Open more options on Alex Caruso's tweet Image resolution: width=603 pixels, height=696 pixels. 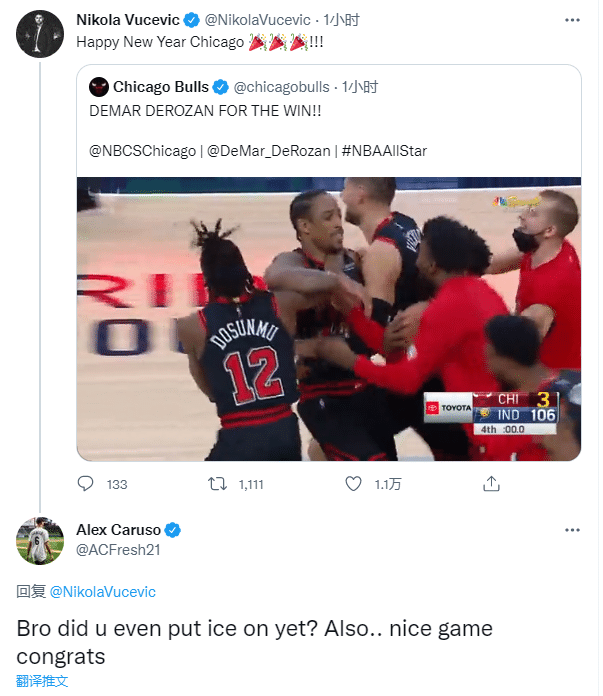point(571,530)
